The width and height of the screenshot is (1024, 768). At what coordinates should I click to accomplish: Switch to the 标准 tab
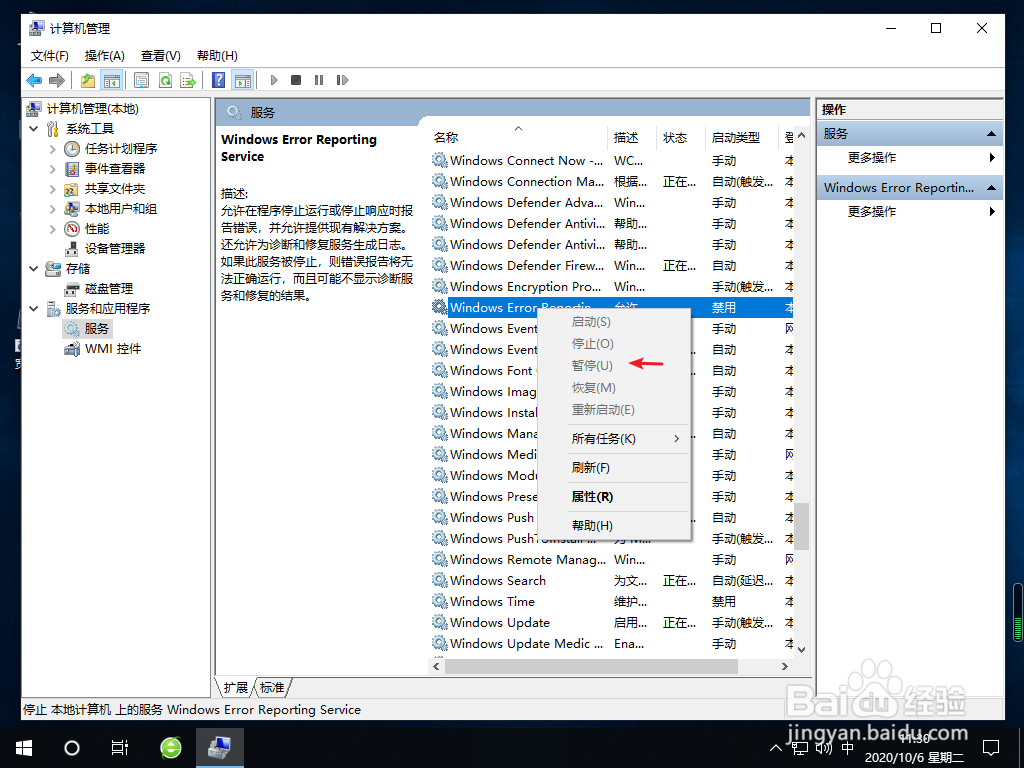coord(272,688)
